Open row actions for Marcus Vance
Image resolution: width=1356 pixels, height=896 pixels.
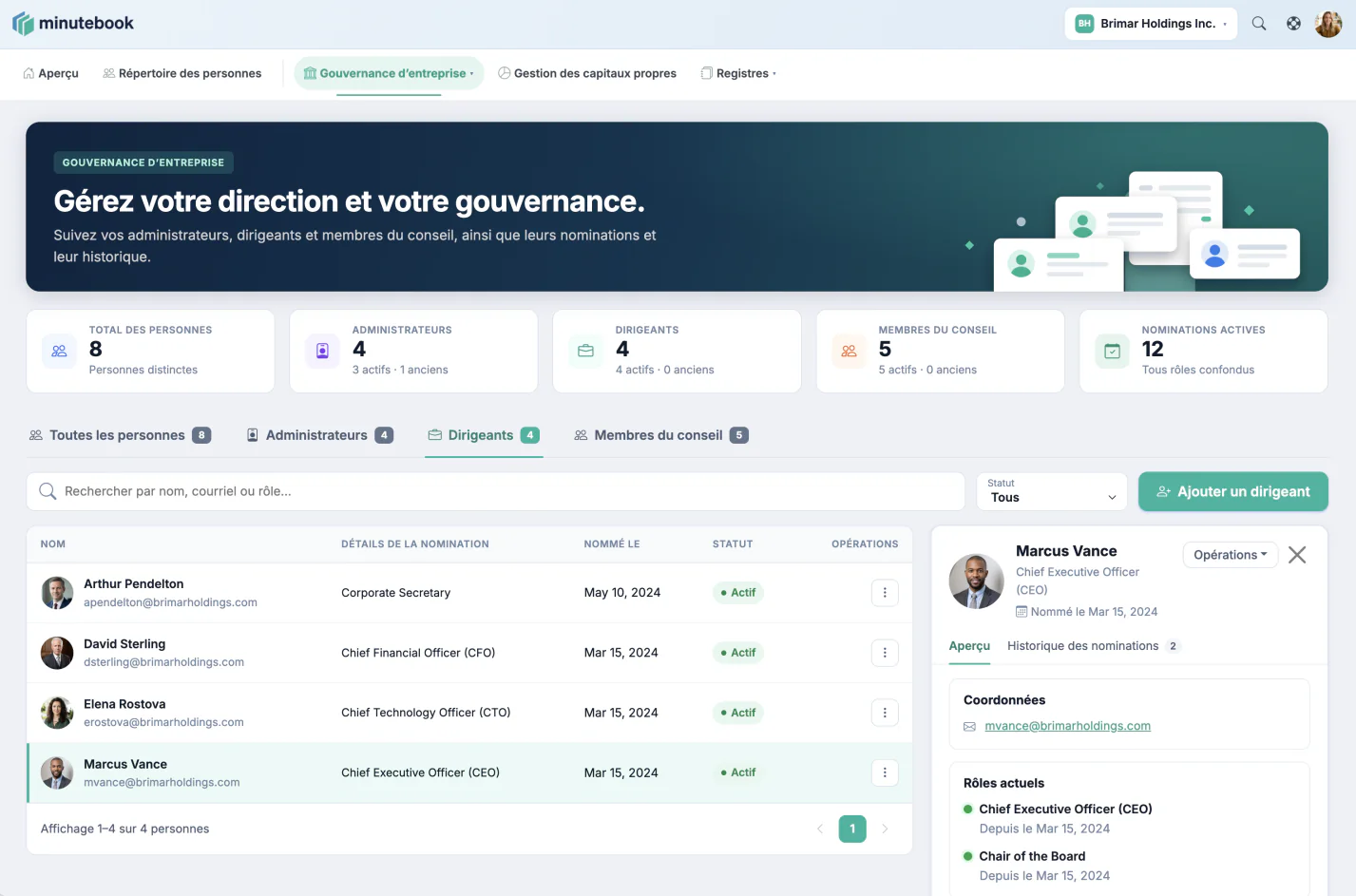pyautogui.click(x=885, y=772)
